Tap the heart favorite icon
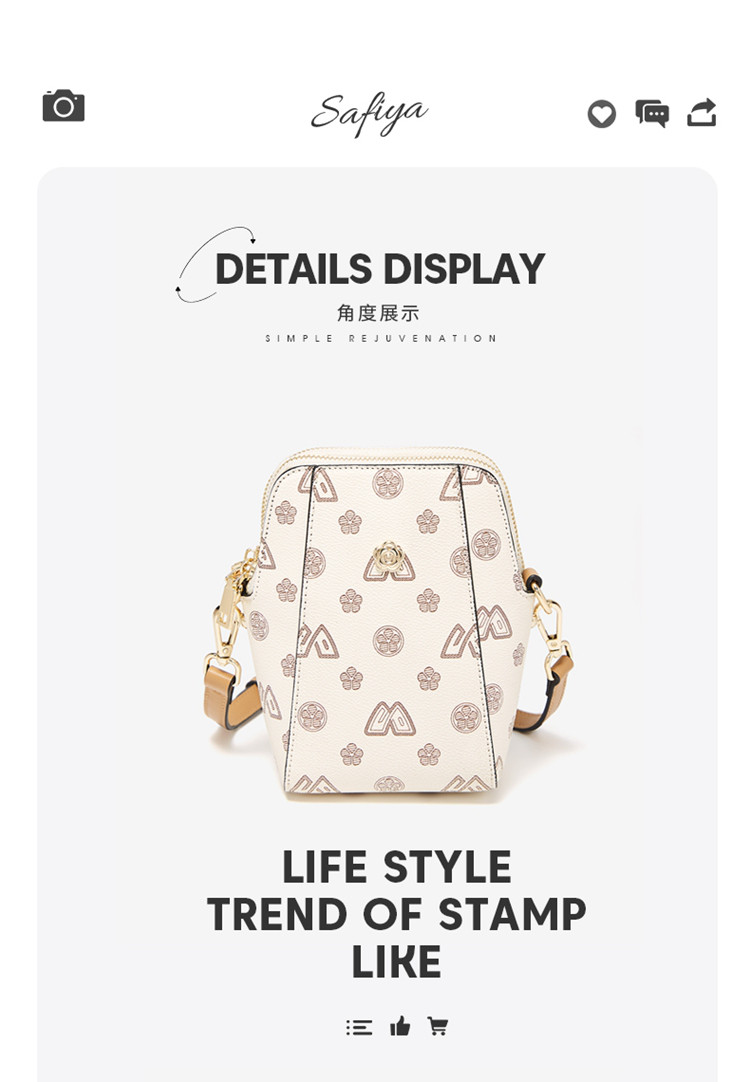This screenshot has height=1082, width=750. [602, 114]
